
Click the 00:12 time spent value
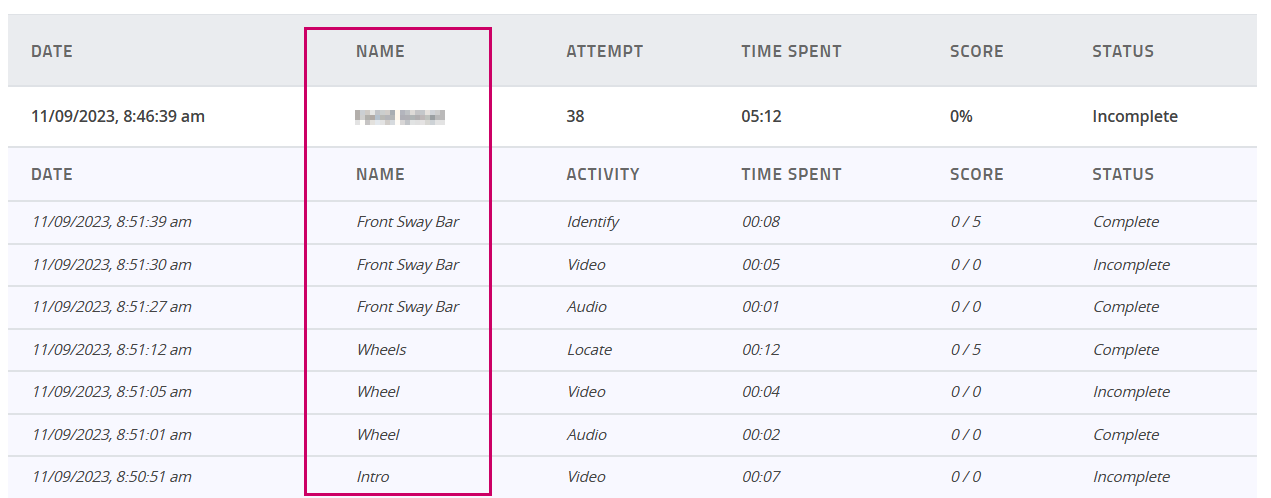[x=760, y=350]
